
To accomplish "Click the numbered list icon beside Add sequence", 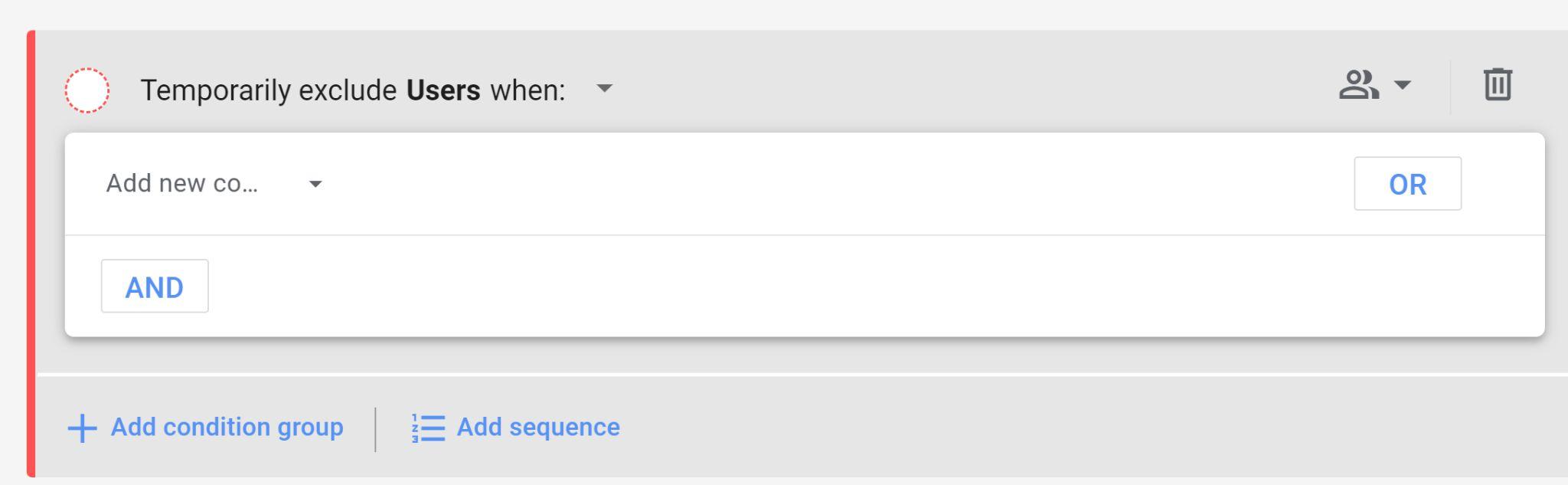I will point(428,428).
